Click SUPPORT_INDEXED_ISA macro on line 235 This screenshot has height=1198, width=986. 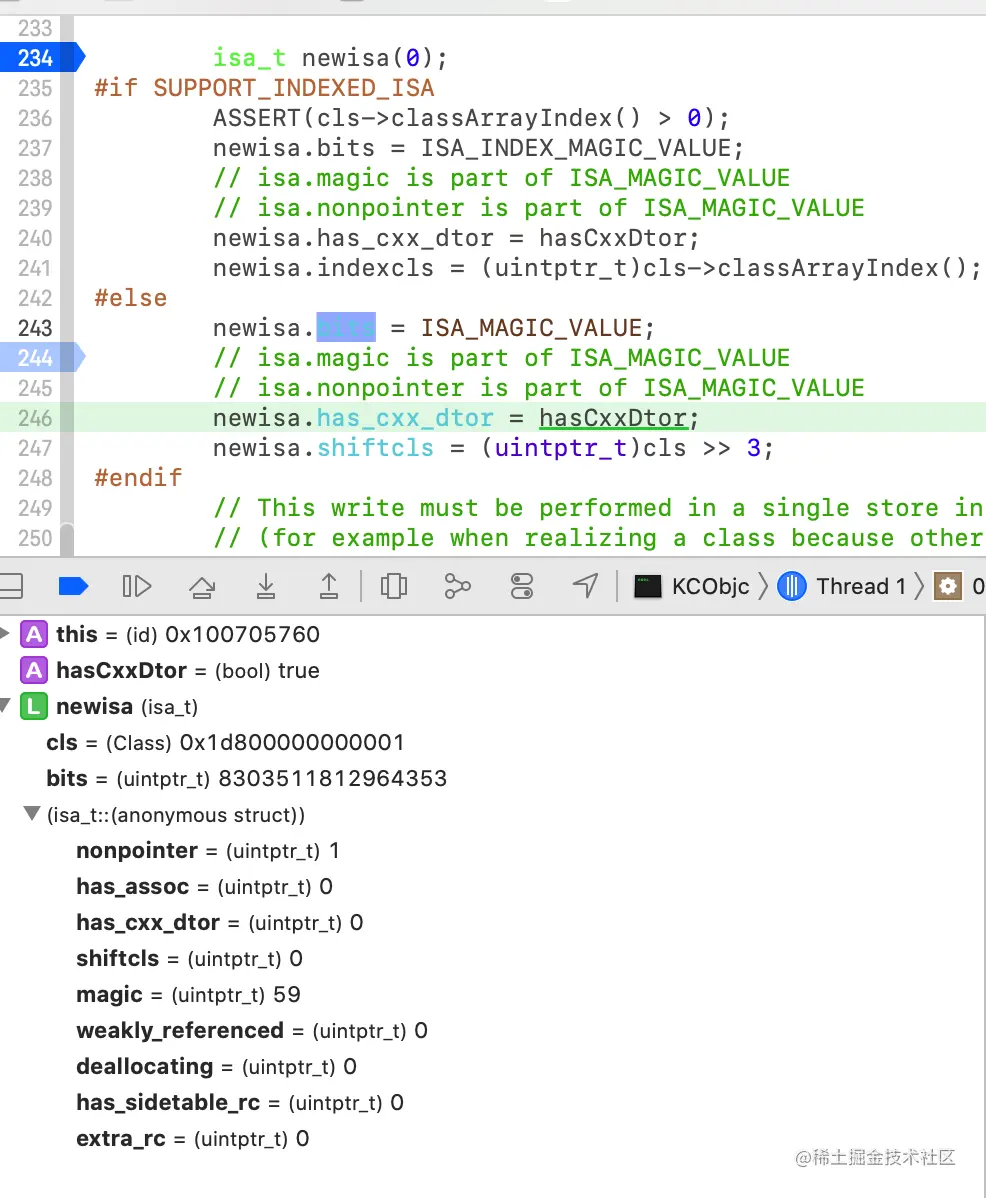pyautogui.click(x=293, y=88)
